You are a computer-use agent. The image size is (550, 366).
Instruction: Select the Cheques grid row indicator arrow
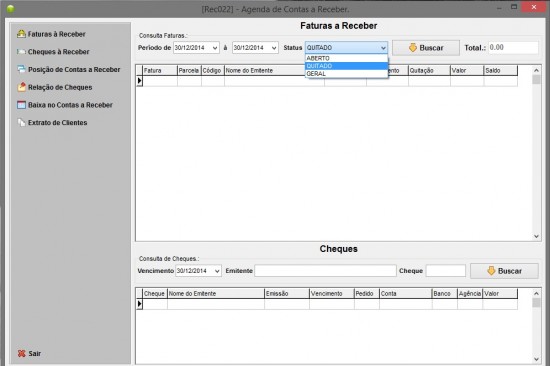click(139, 304)
